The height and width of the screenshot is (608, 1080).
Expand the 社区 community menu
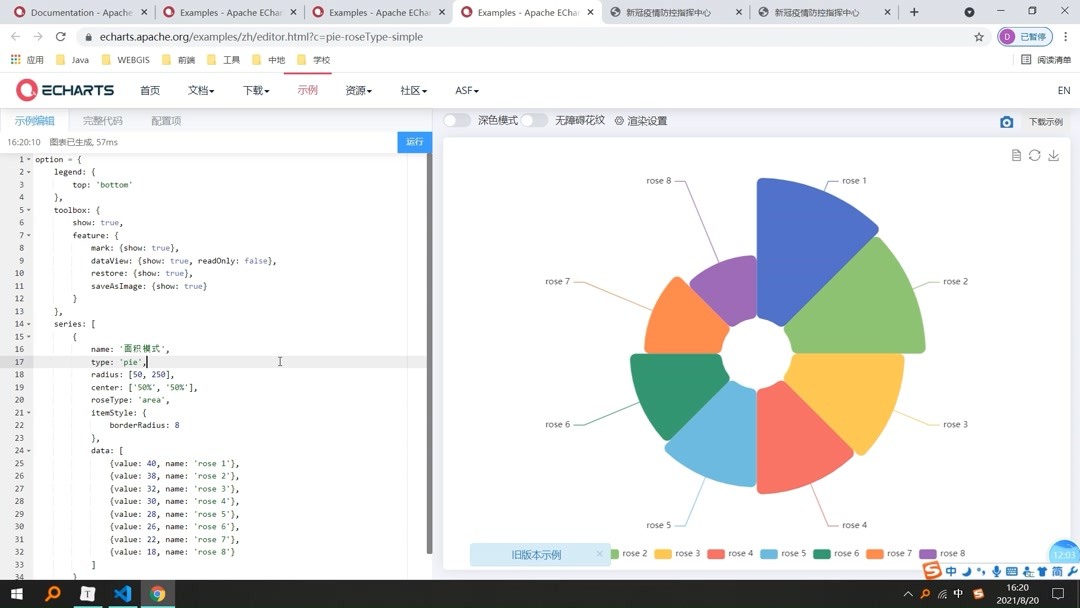pos(411,90)
